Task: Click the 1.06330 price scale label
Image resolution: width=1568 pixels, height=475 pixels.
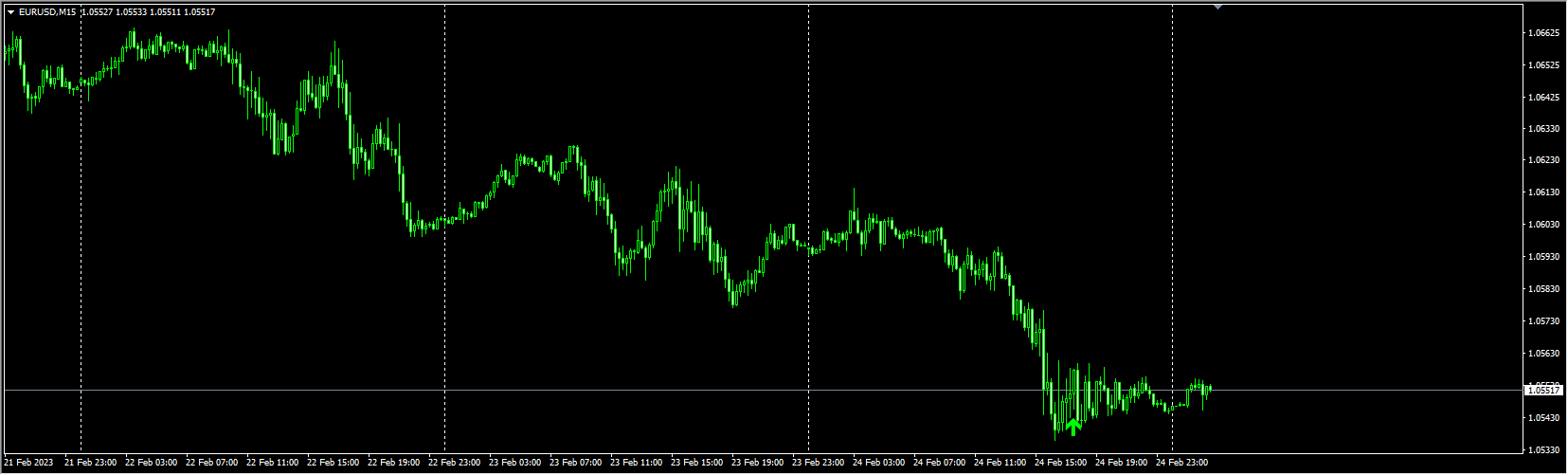Action: point(1543,129)
